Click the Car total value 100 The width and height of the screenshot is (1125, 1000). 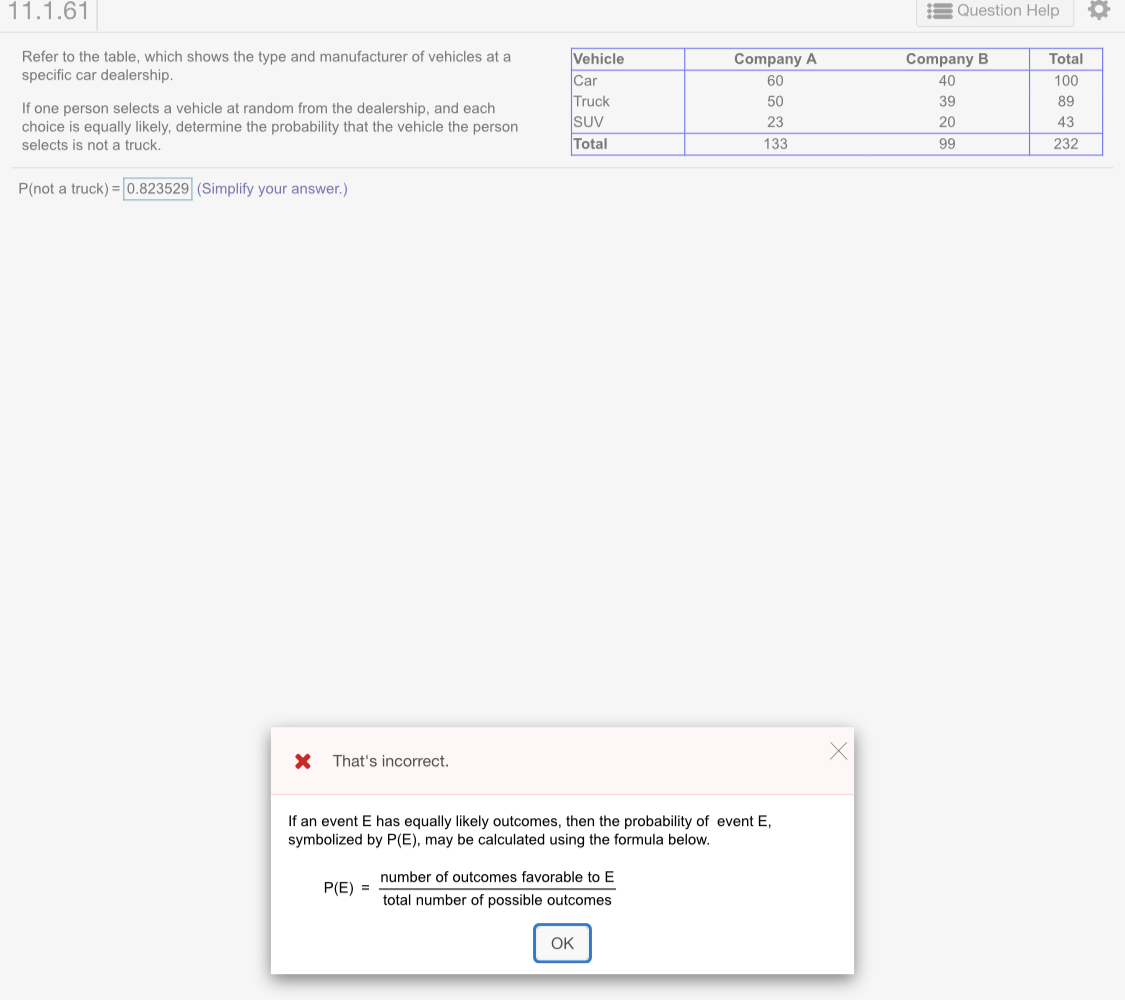click(1065, 80)
